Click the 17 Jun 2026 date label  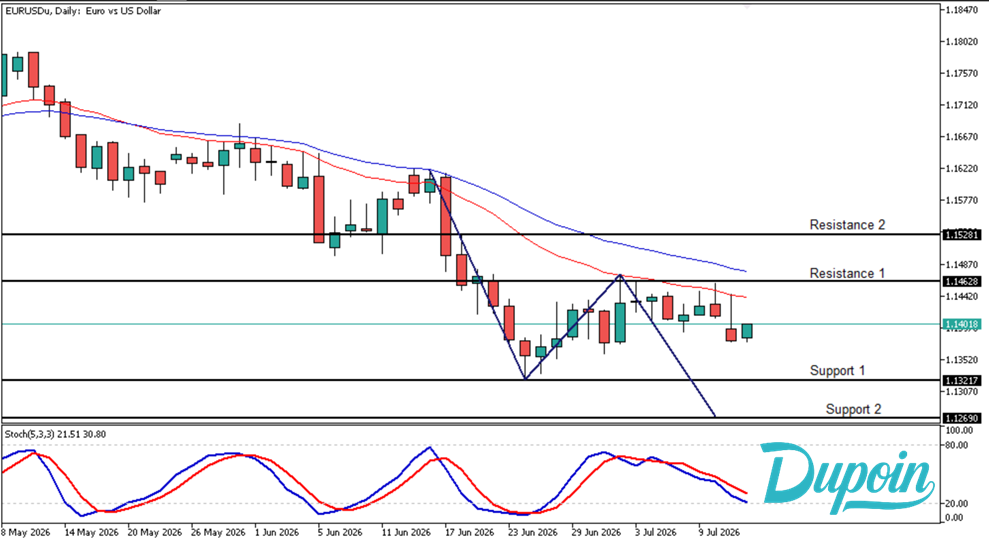(x=471, y=532)
